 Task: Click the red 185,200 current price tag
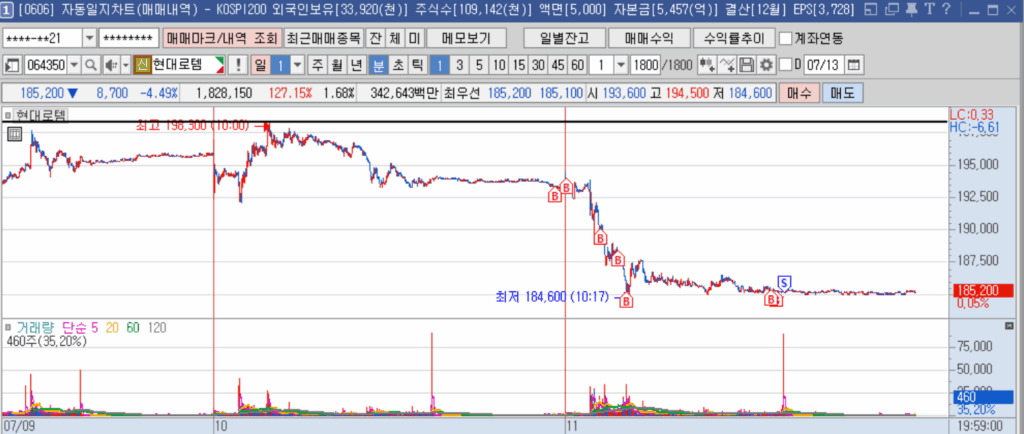[983, 291]
